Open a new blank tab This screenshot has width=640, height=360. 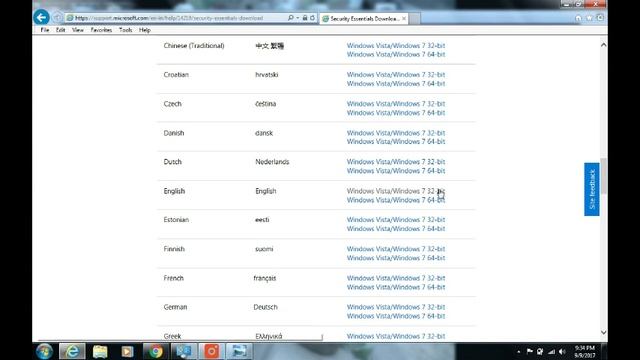tap(414, 19)
